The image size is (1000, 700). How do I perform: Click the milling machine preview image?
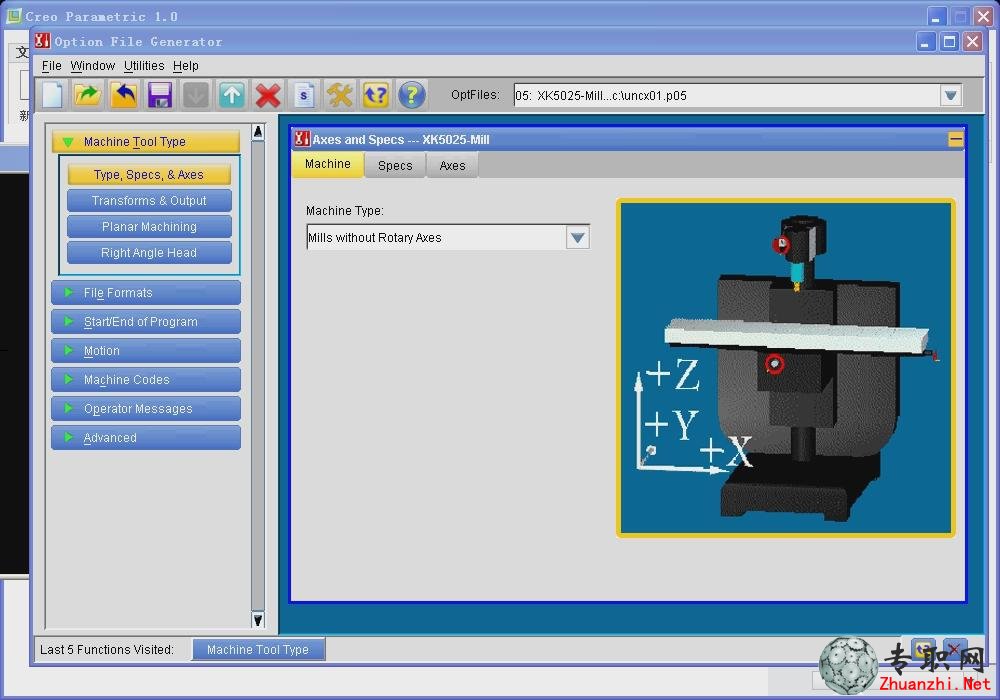(786, 368)
